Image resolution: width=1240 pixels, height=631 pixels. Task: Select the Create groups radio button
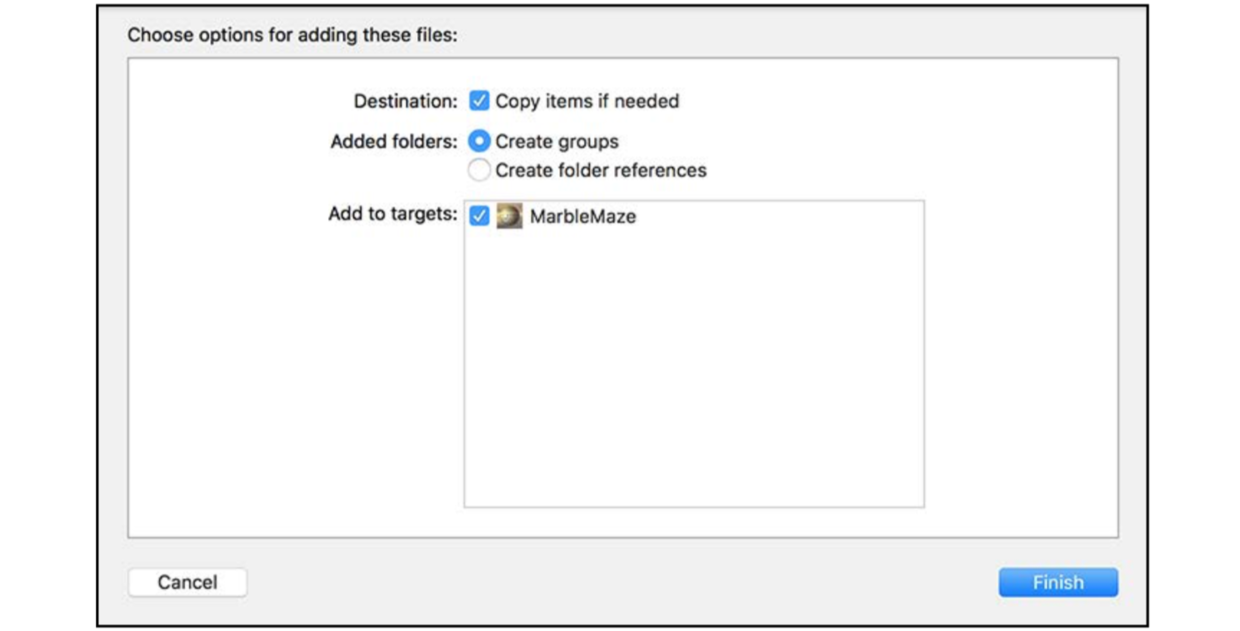click(x=479, y=142)
